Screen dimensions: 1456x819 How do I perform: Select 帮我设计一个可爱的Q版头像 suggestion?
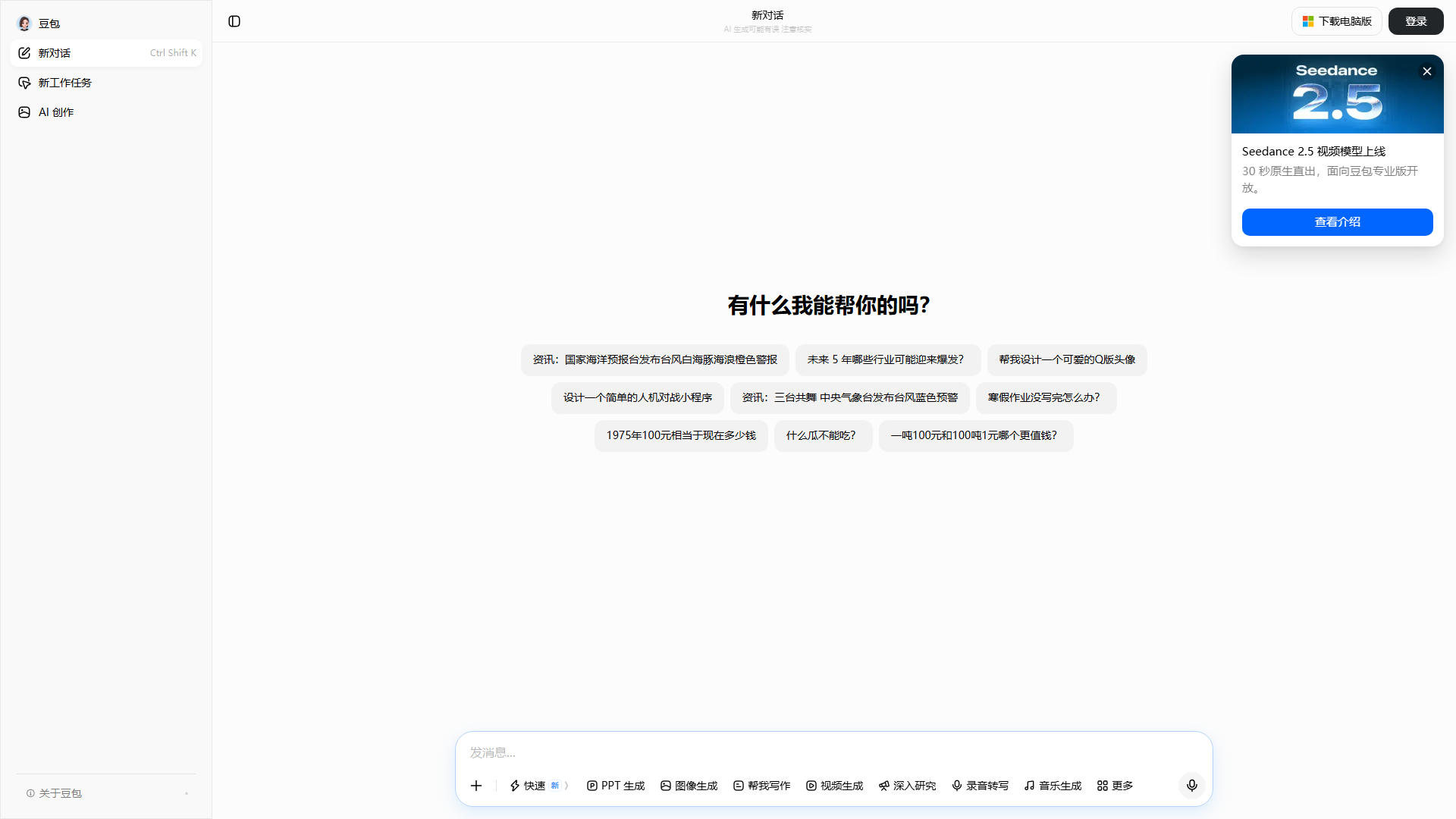coord(1067,360)
